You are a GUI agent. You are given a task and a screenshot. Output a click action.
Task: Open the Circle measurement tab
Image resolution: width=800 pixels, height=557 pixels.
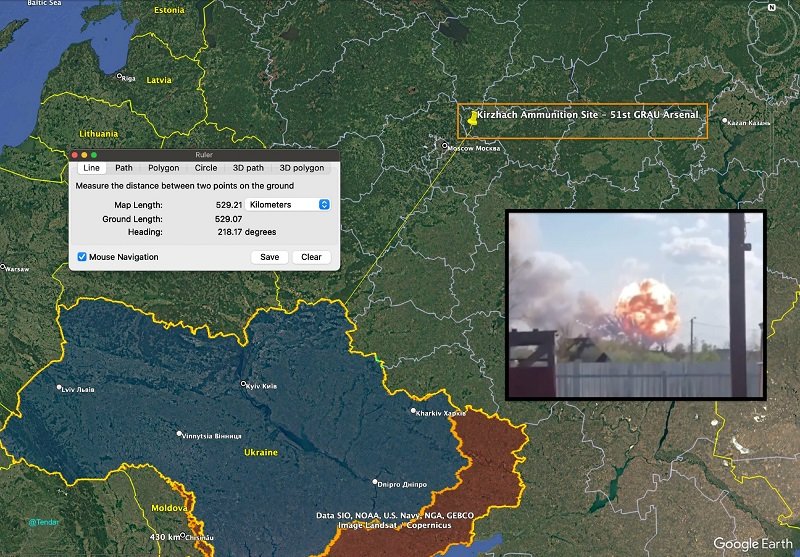(206, 168)
